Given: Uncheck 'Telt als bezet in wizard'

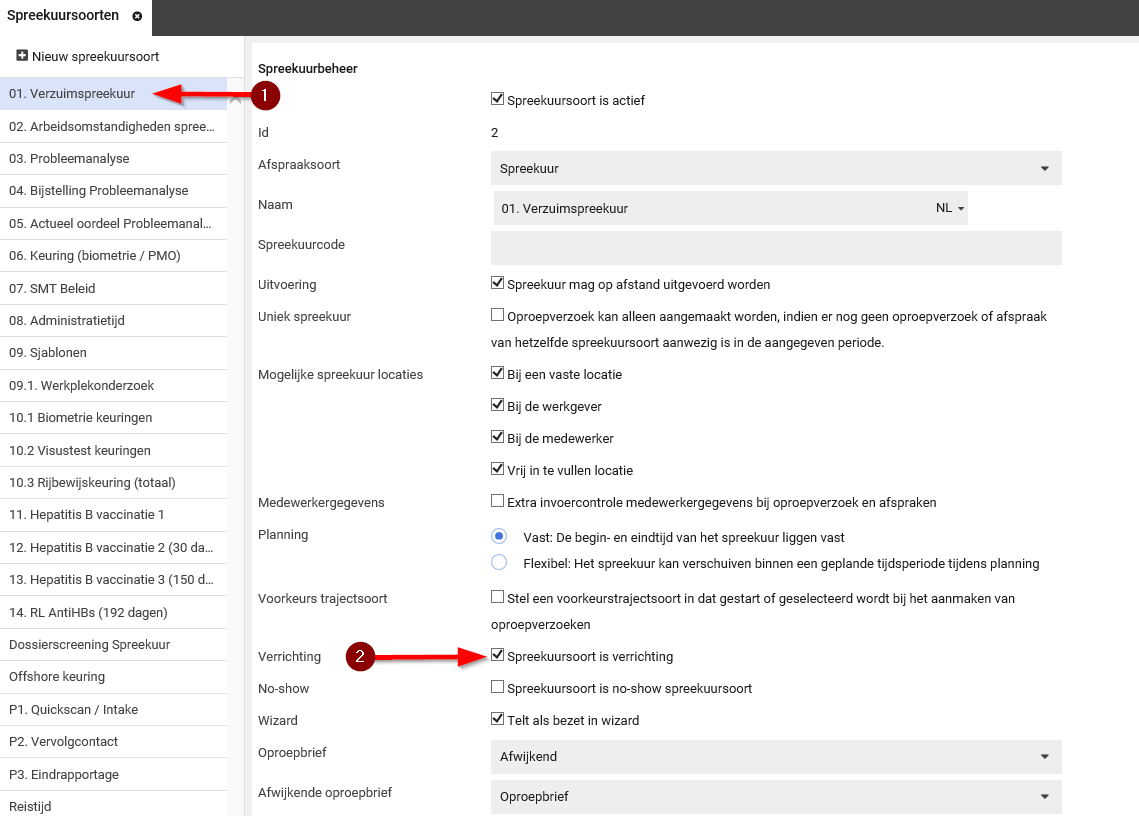Looking at the screenshot, I should (498, 719).
